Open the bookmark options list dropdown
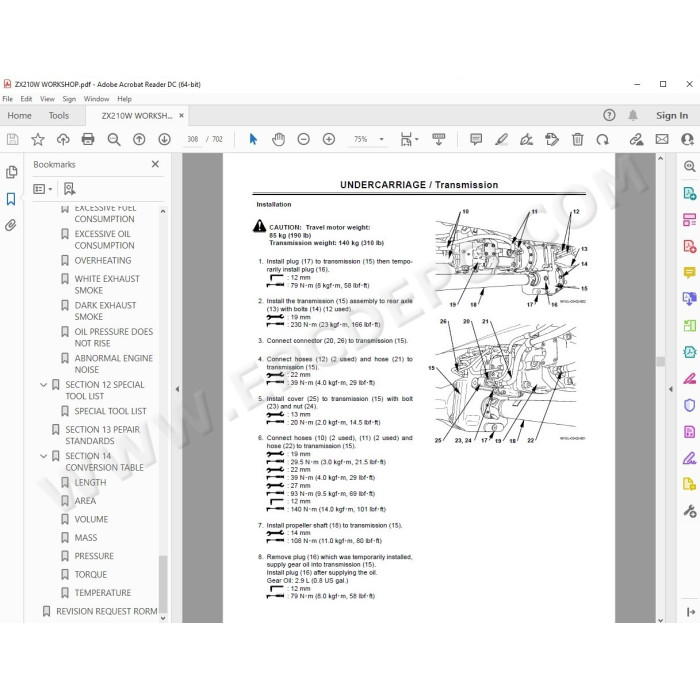 (x=43, y=189)
